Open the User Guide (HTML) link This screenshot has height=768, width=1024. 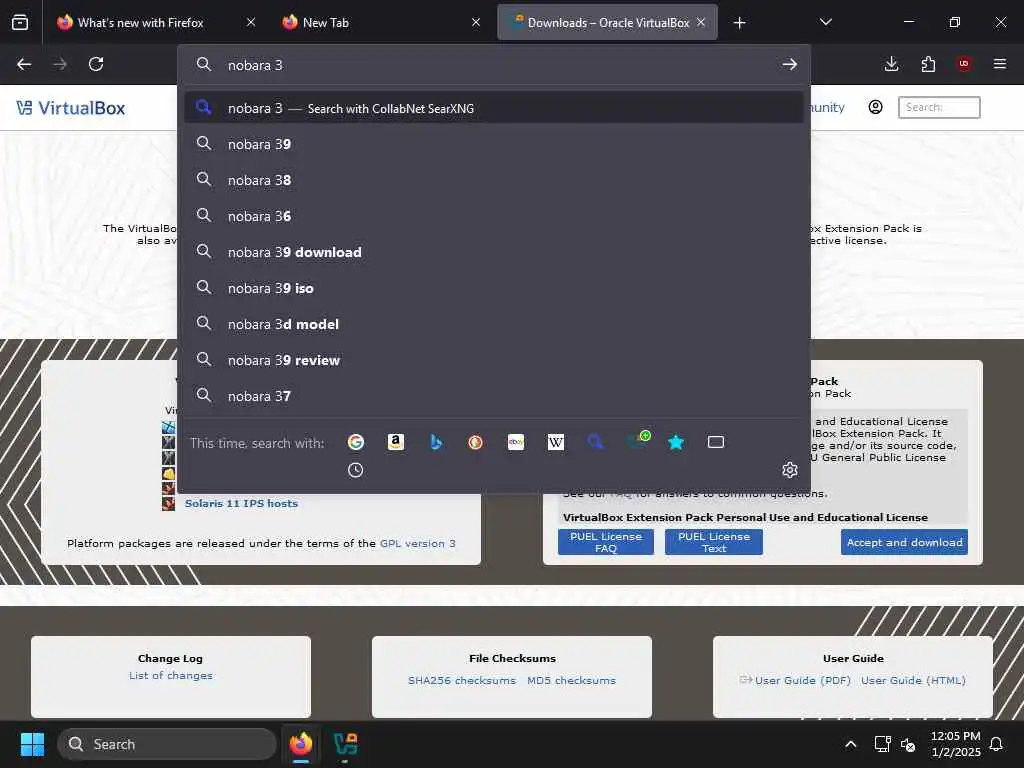(x=913, y=680)
